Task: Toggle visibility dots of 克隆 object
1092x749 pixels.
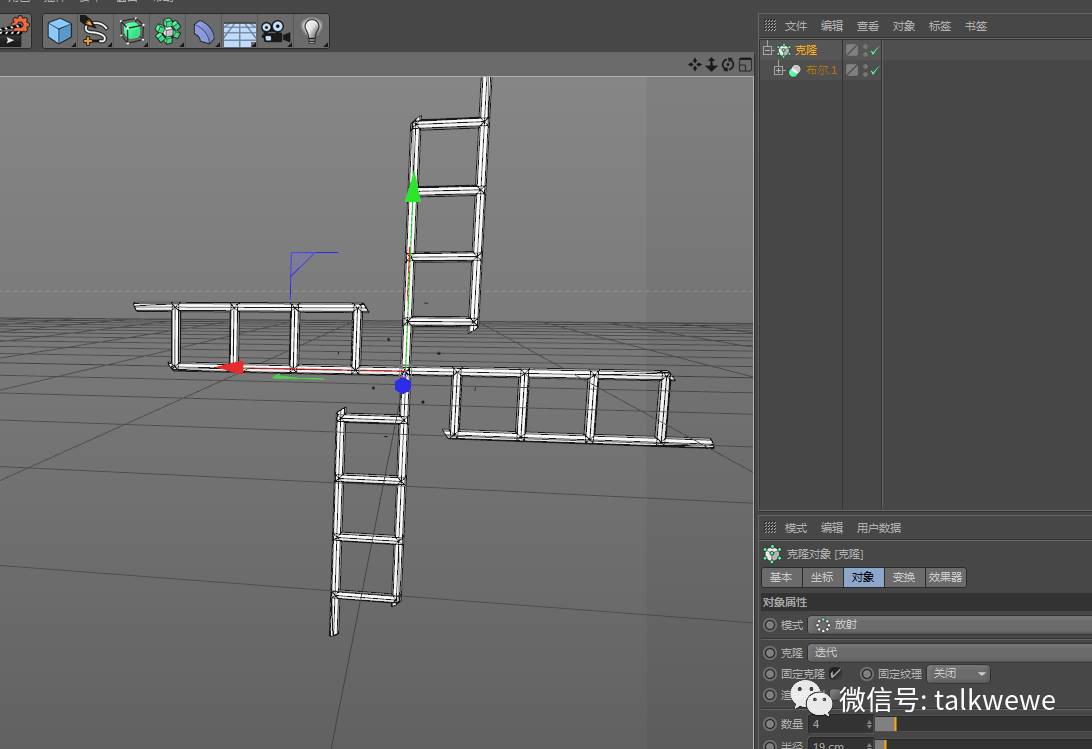Action: (x=865, y=50)
